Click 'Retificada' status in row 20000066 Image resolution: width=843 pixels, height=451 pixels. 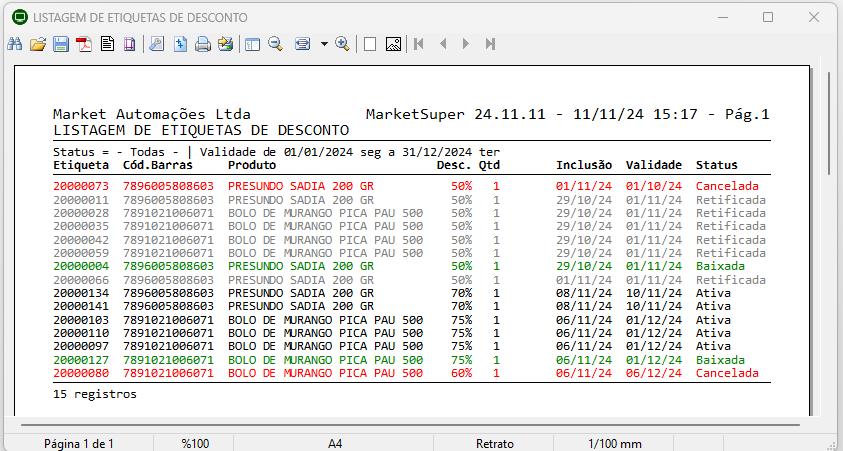click(731, 280)
